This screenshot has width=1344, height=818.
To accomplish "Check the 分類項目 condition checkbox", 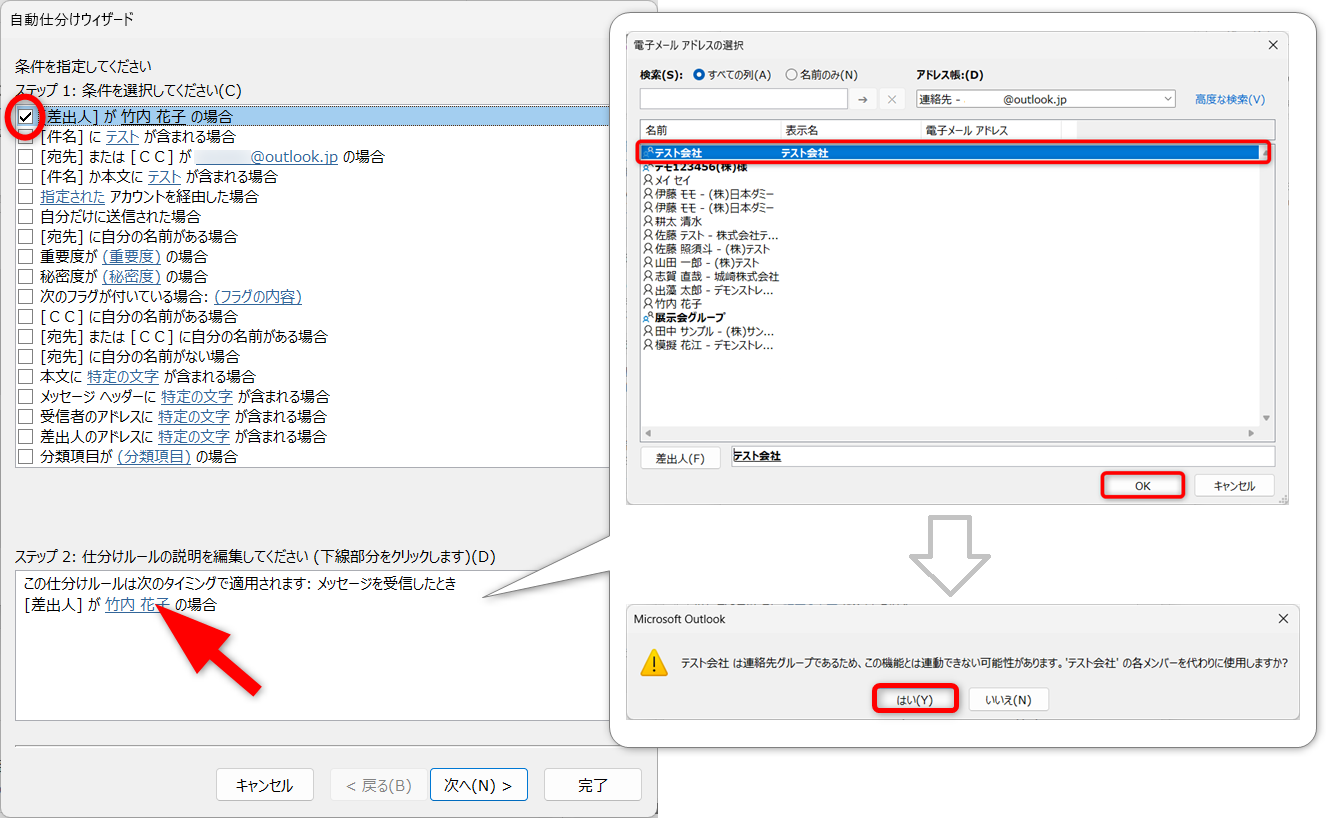I will 26,457.
